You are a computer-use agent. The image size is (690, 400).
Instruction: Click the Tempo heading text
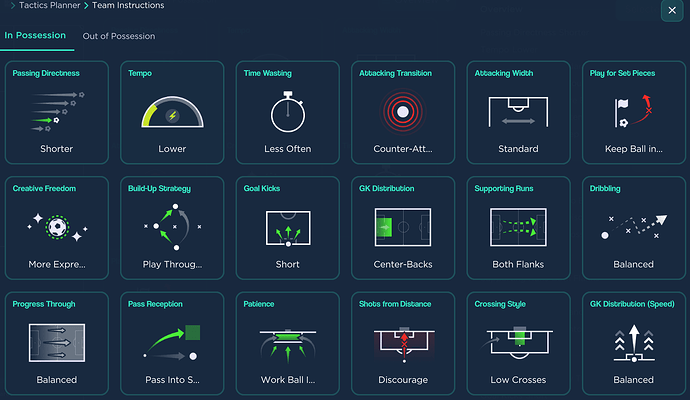[x=140, y=73]
